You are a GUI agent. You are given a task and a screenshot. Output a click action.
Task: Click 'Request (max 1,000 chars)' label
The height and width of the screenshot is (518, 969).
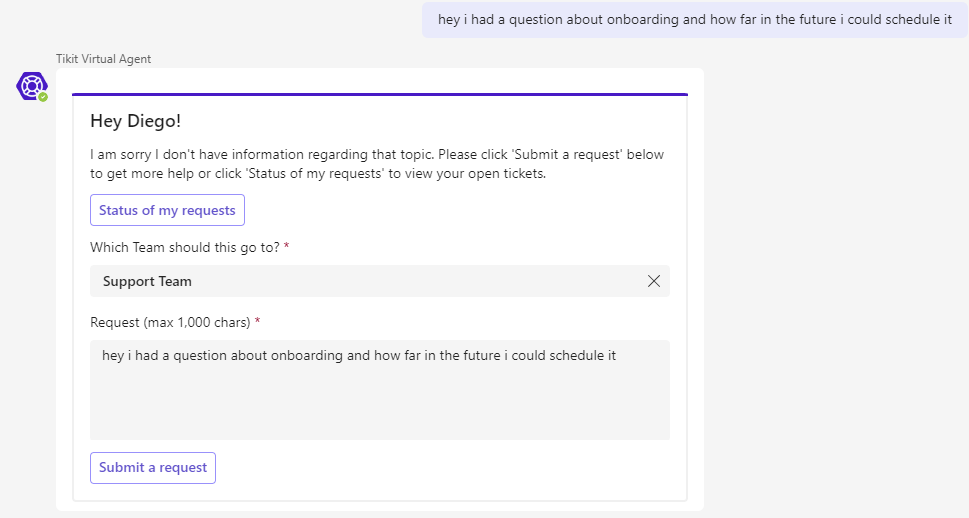click(170, 322)
